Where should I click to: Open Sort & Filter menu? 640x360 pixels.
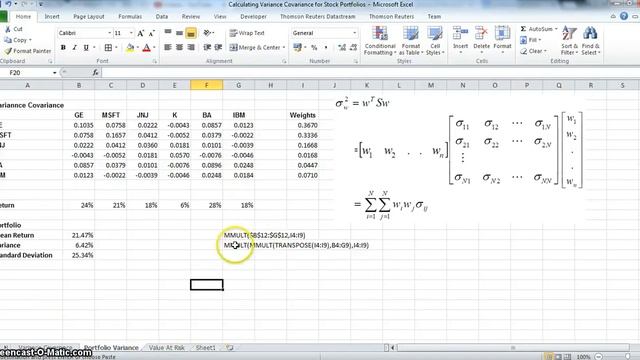click(569, 41)
